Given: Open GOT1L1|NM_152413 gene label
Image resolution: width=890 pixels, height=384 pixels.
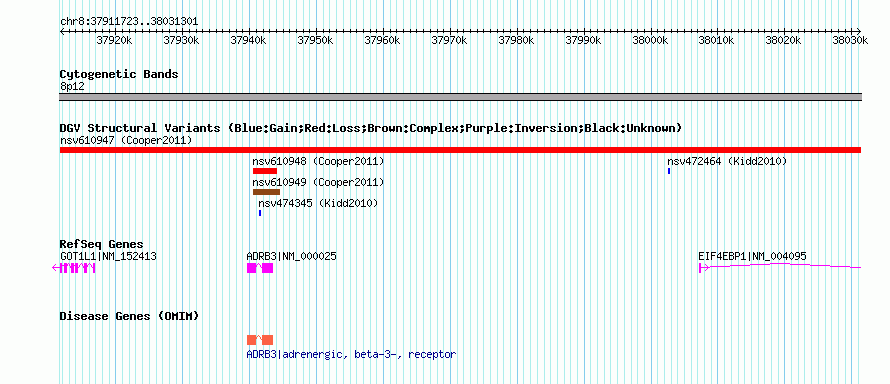Looking at the screenshot, I should coord(108,256).
